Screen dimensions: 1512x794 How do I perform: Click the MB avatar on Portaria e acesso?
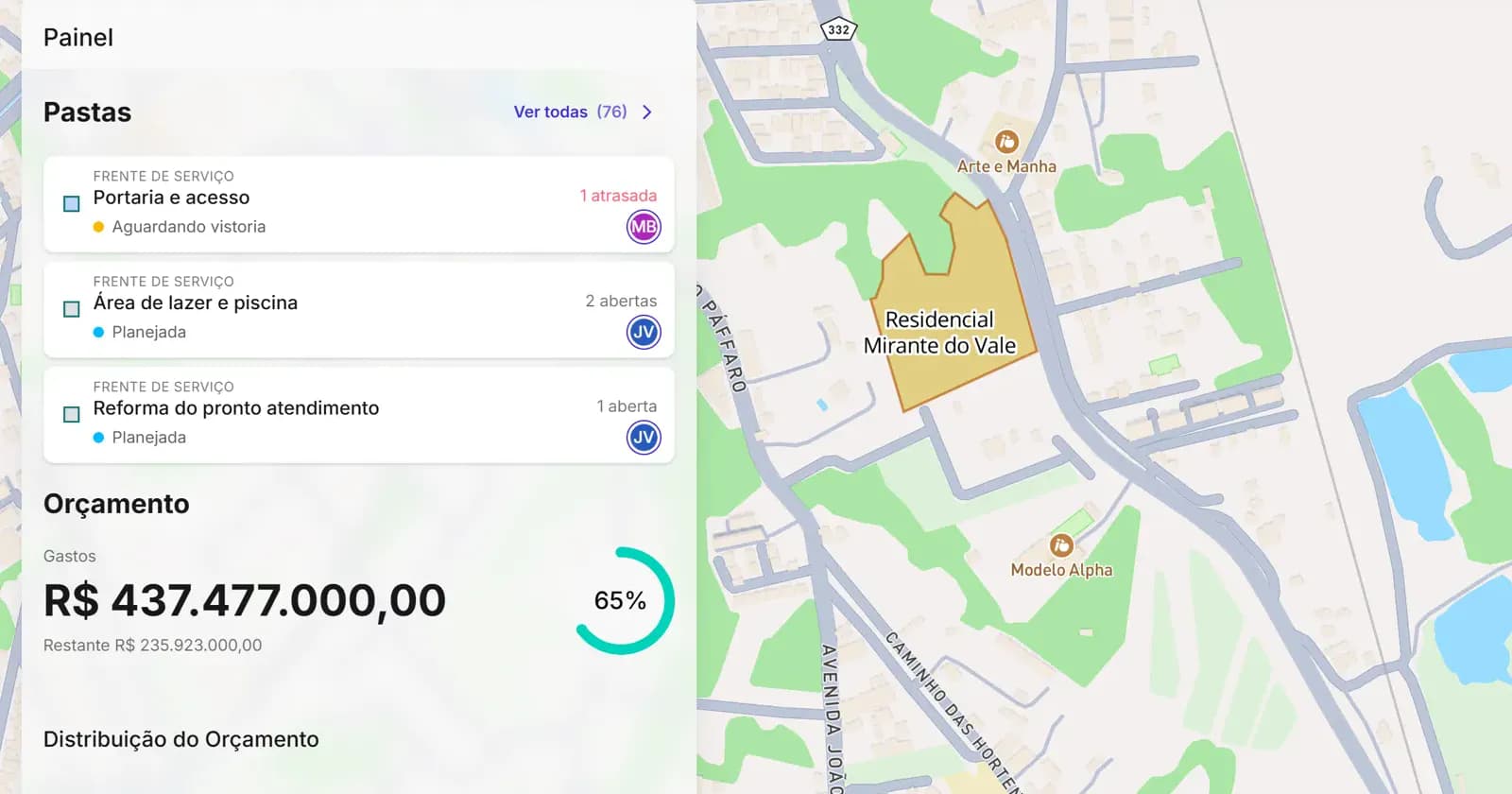[644, 227]
